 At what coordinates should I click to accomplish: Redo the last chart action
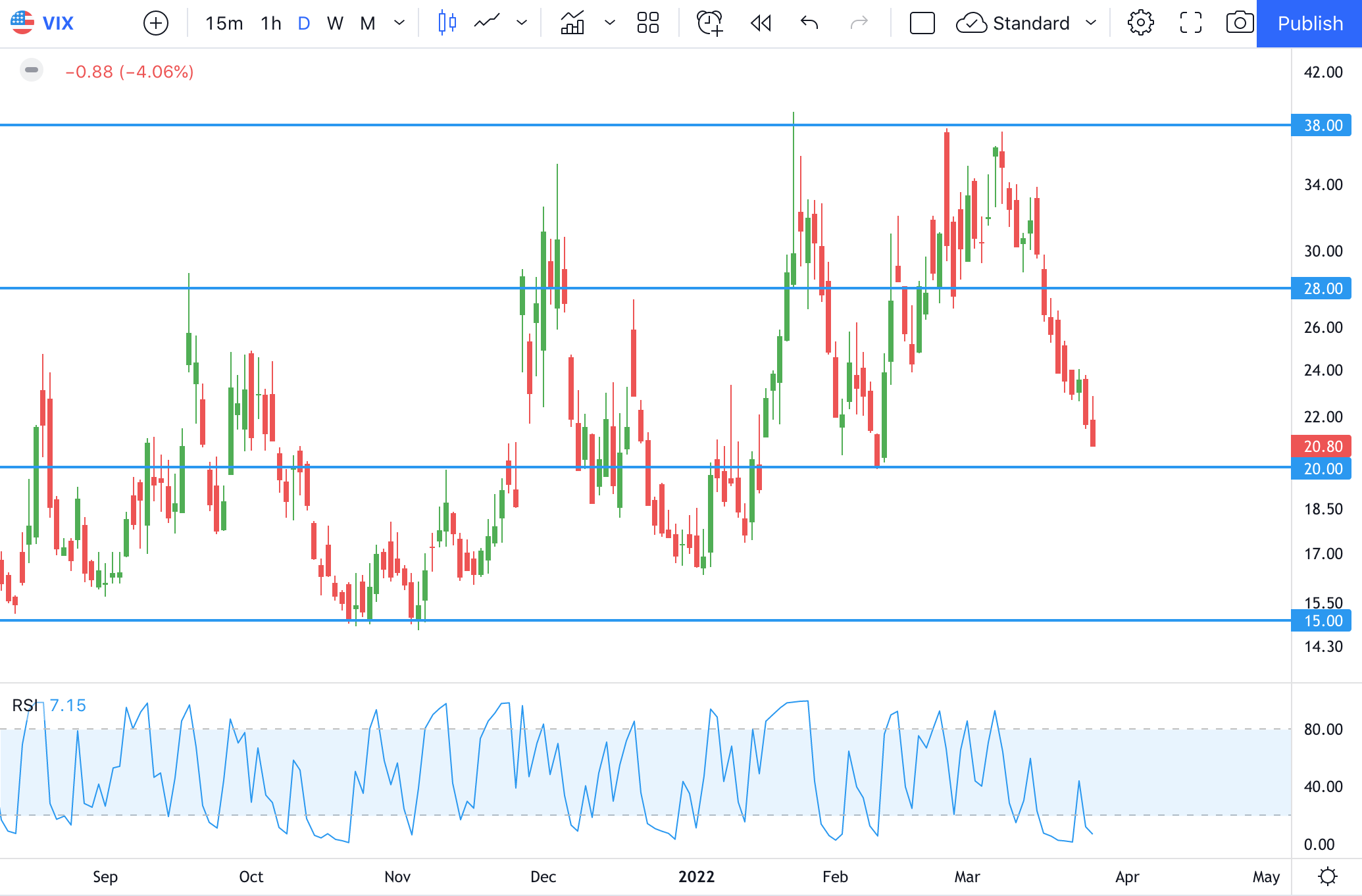click(x=859, y=24)
